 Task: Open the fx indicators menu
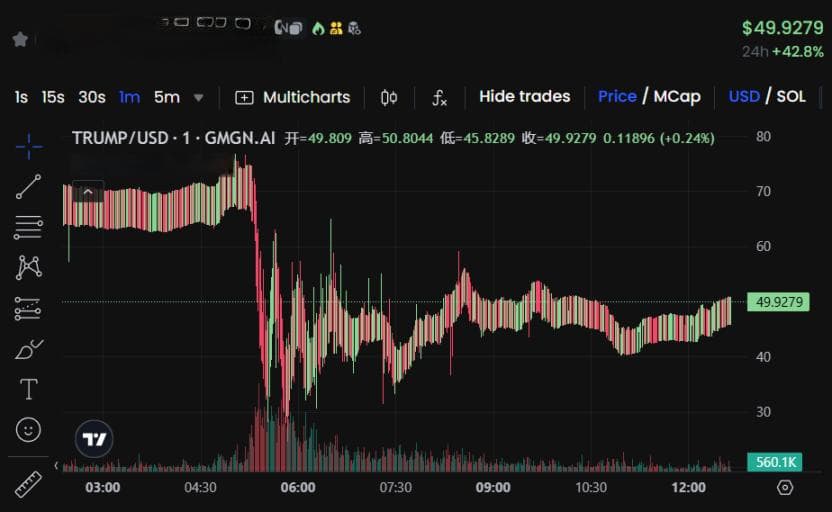click(439, 98)
